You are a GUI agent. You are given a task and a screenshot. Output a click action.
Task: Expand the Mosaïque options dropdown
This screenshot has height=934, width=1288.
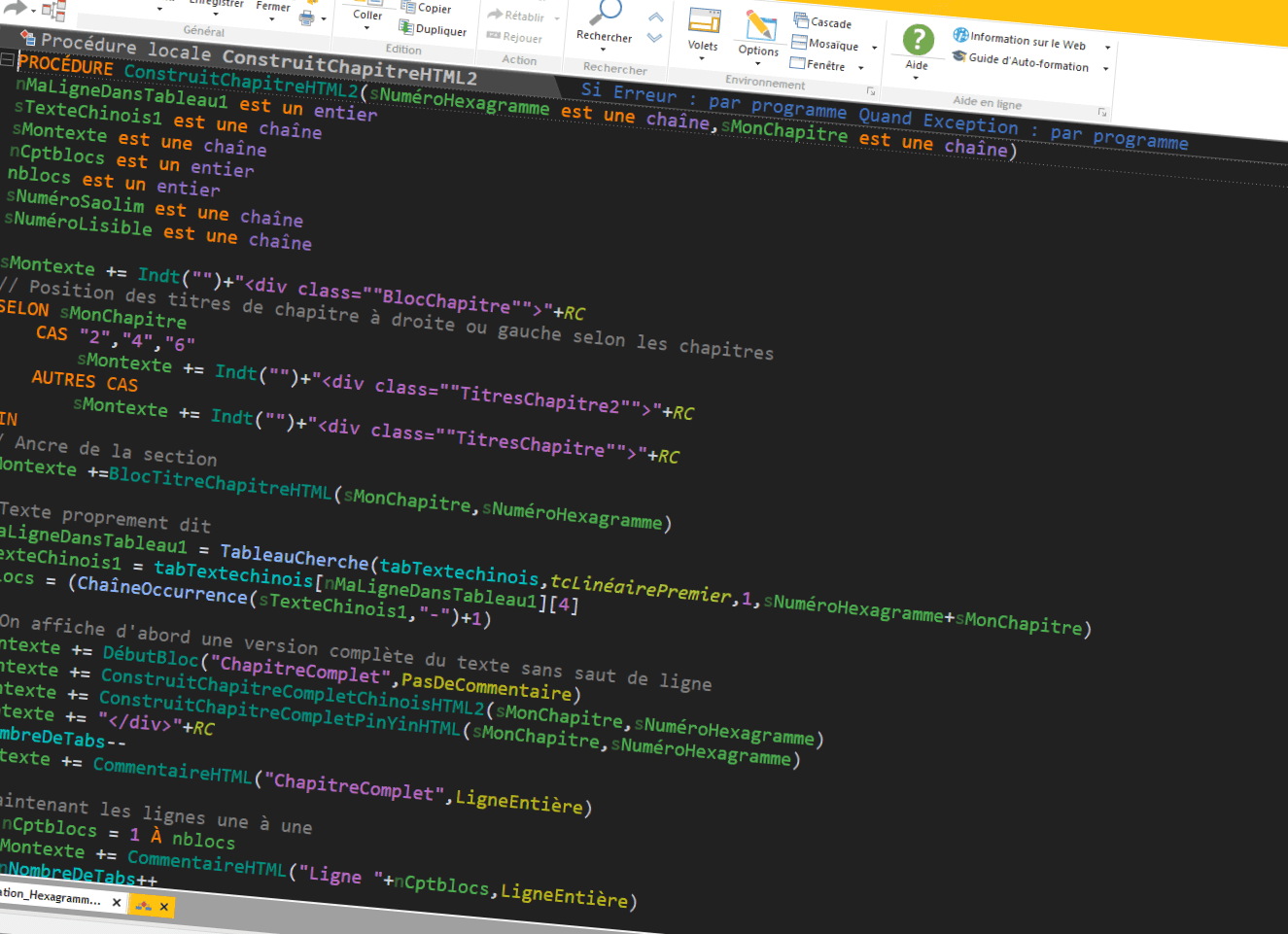click(874, 48)
